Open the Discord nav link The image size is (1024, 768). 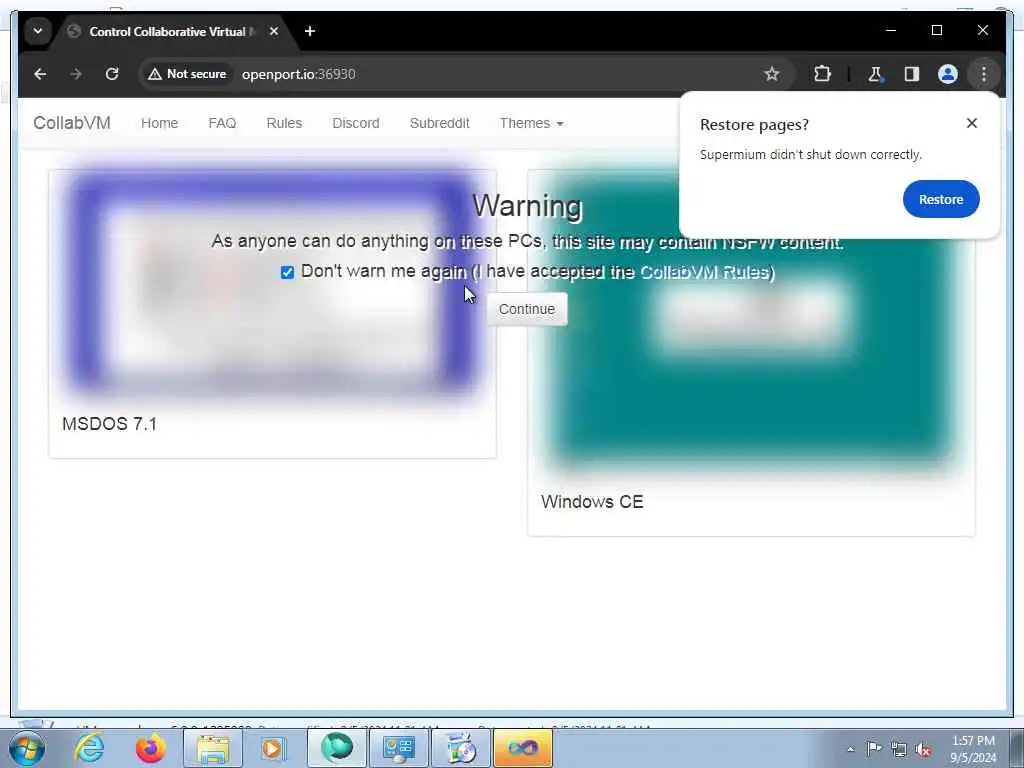(356, 123)
